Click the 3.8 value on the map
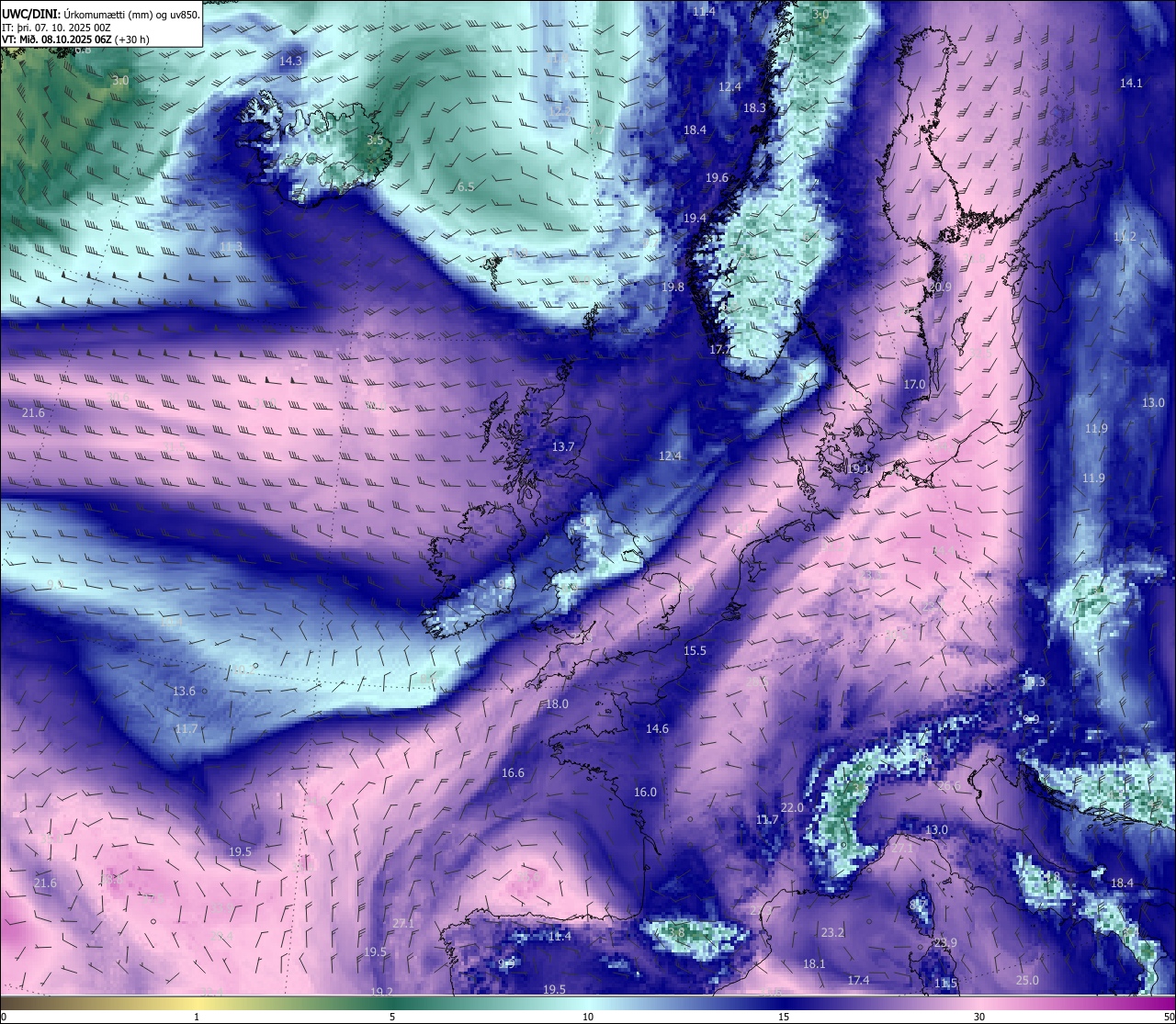1176x1024 pixels. [x=676, y=932]
